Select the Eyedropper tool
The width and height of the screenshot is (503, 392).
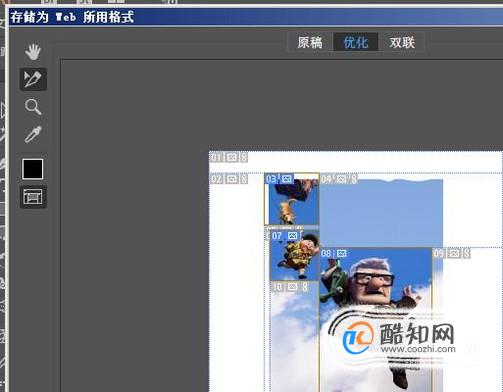[x=33, y=134]
